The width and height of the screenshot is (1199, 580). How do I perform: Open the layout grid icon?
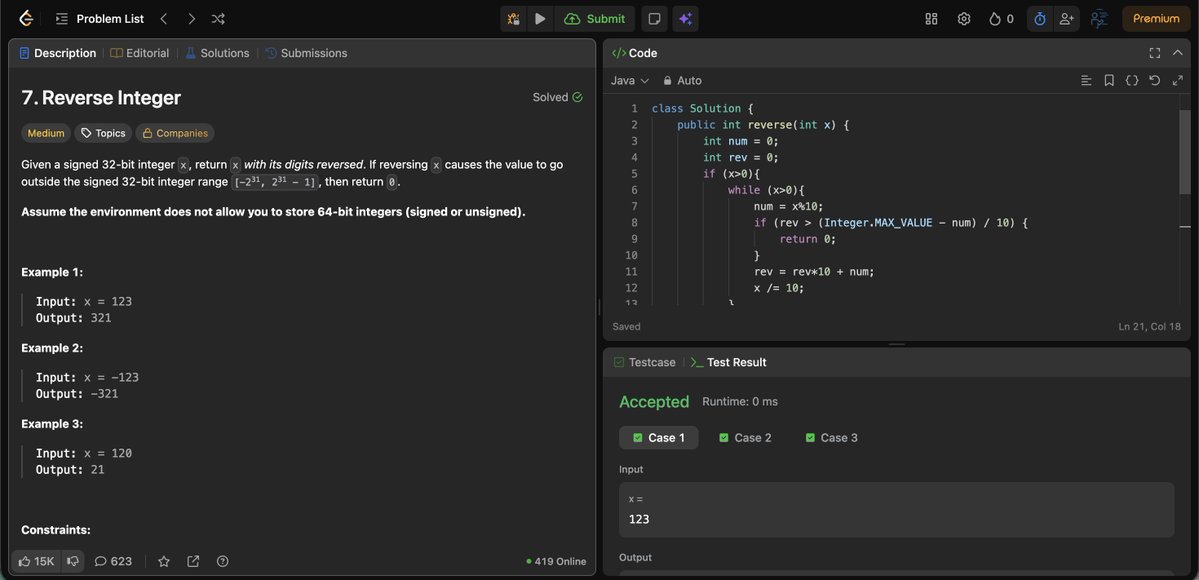(x=931, y=19)
